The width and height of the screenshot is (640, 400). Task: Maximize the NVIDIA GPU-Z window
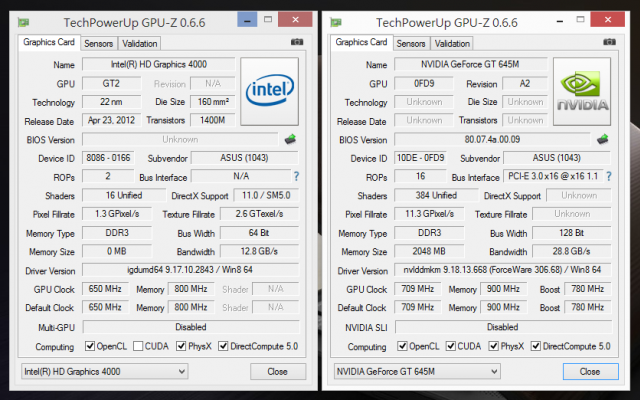[x=580, y=20]
